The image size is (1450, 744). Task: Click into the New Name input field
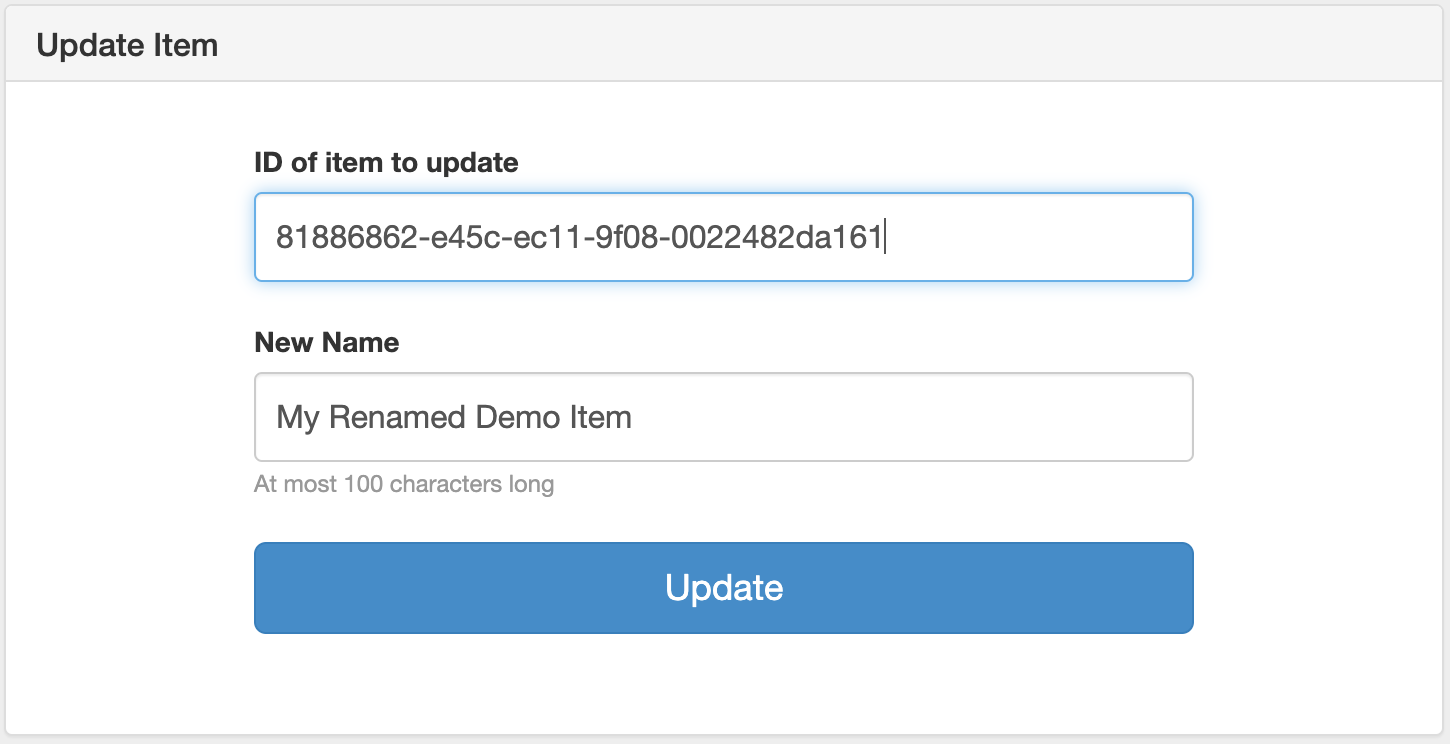(723, 417)
